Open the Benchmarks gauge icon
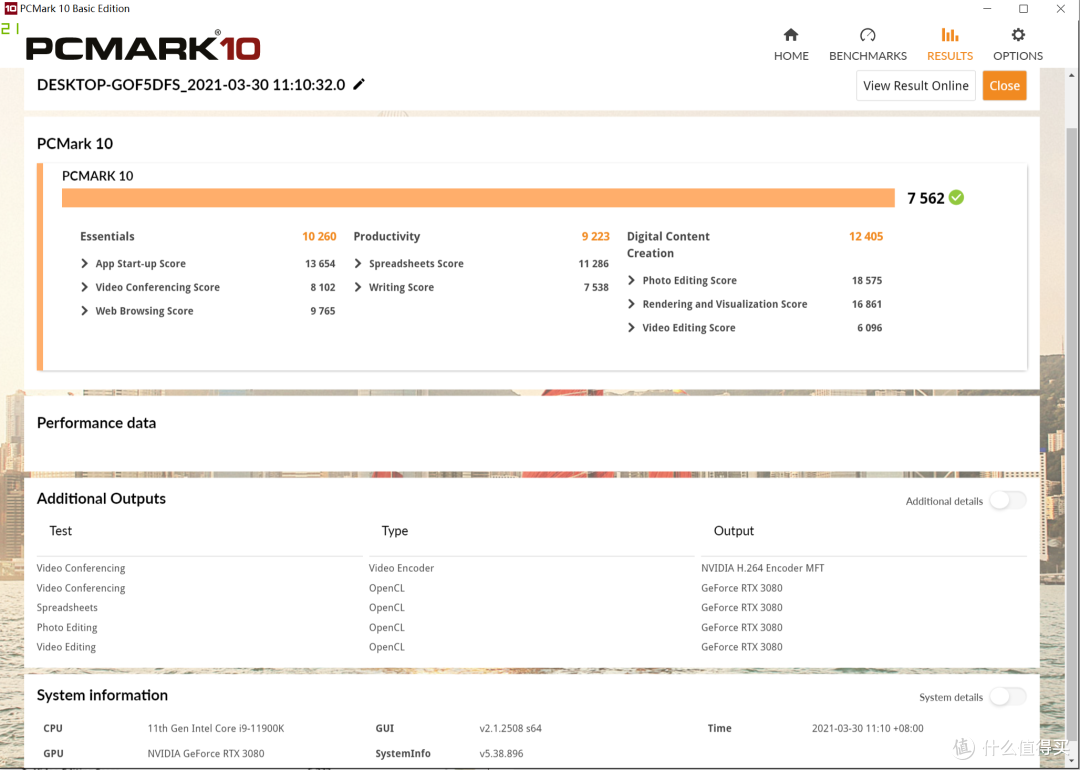Image resolution: width=1080 pixels, height=770 pixels. tap(867, 34)
